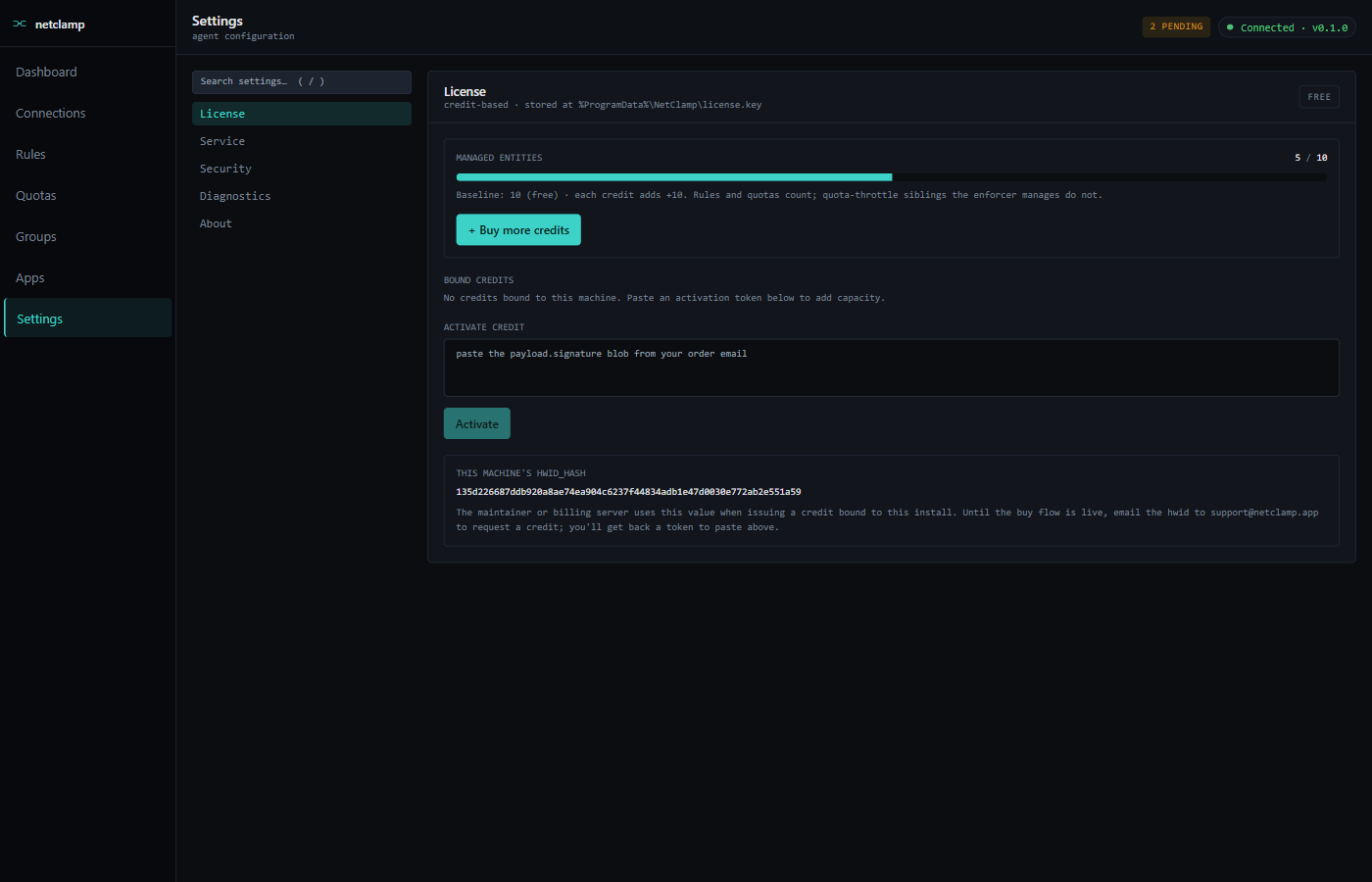This screenshot has width=1372, height=882.
Task: Select the License settings tab
Action: pos(302,114)
